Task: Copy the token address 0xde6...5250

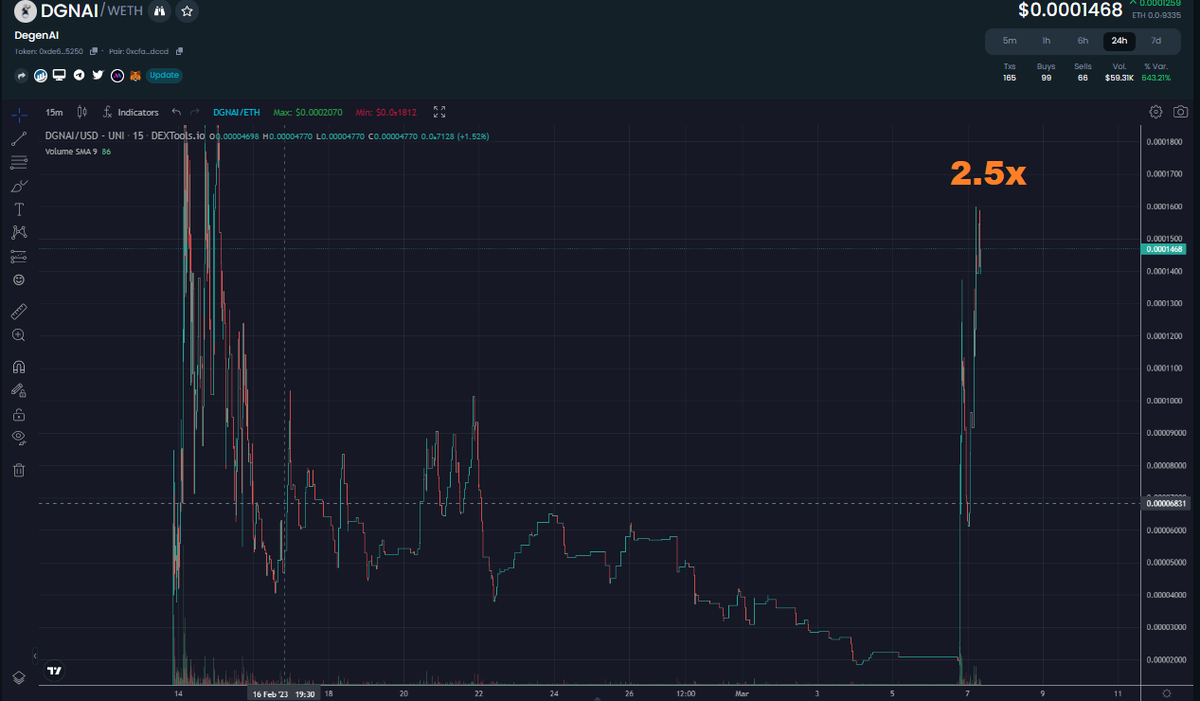Action: [94, 51]
